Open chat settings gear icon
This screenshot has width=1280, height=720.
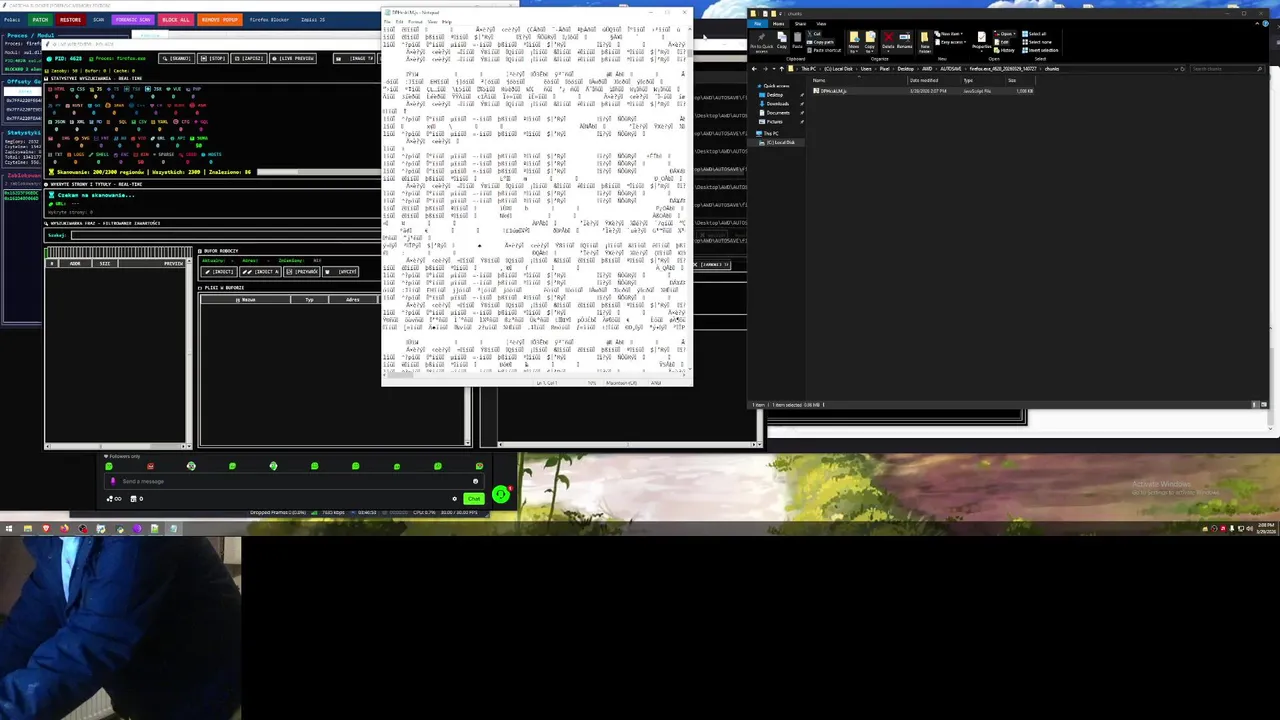[x=455, y=499]
